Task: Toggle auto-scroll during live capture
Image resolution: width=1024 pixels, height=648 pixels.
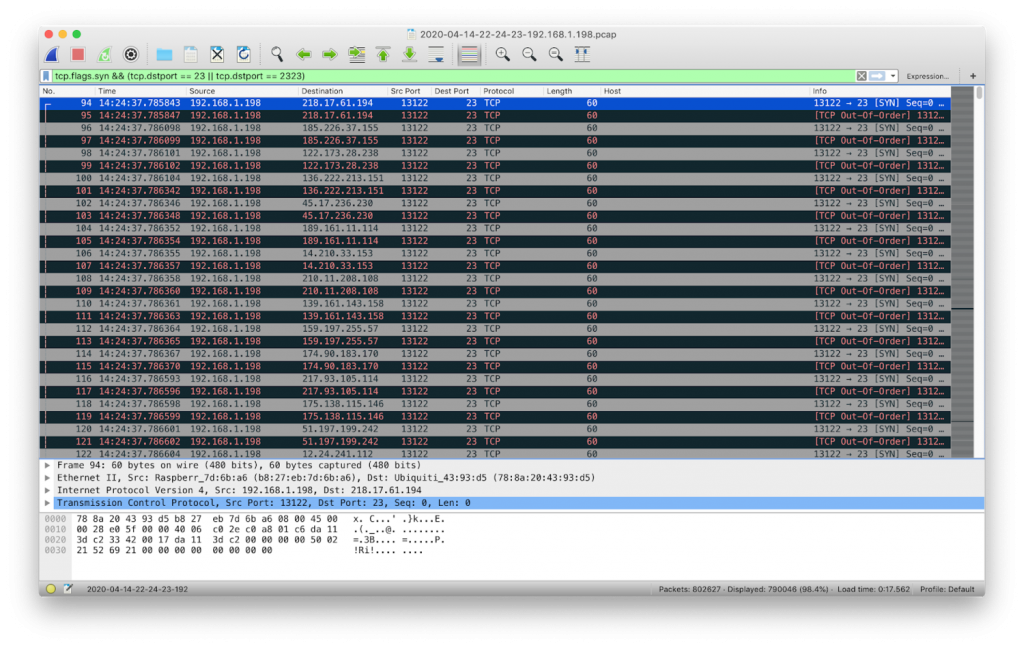Action: point(436,55)
